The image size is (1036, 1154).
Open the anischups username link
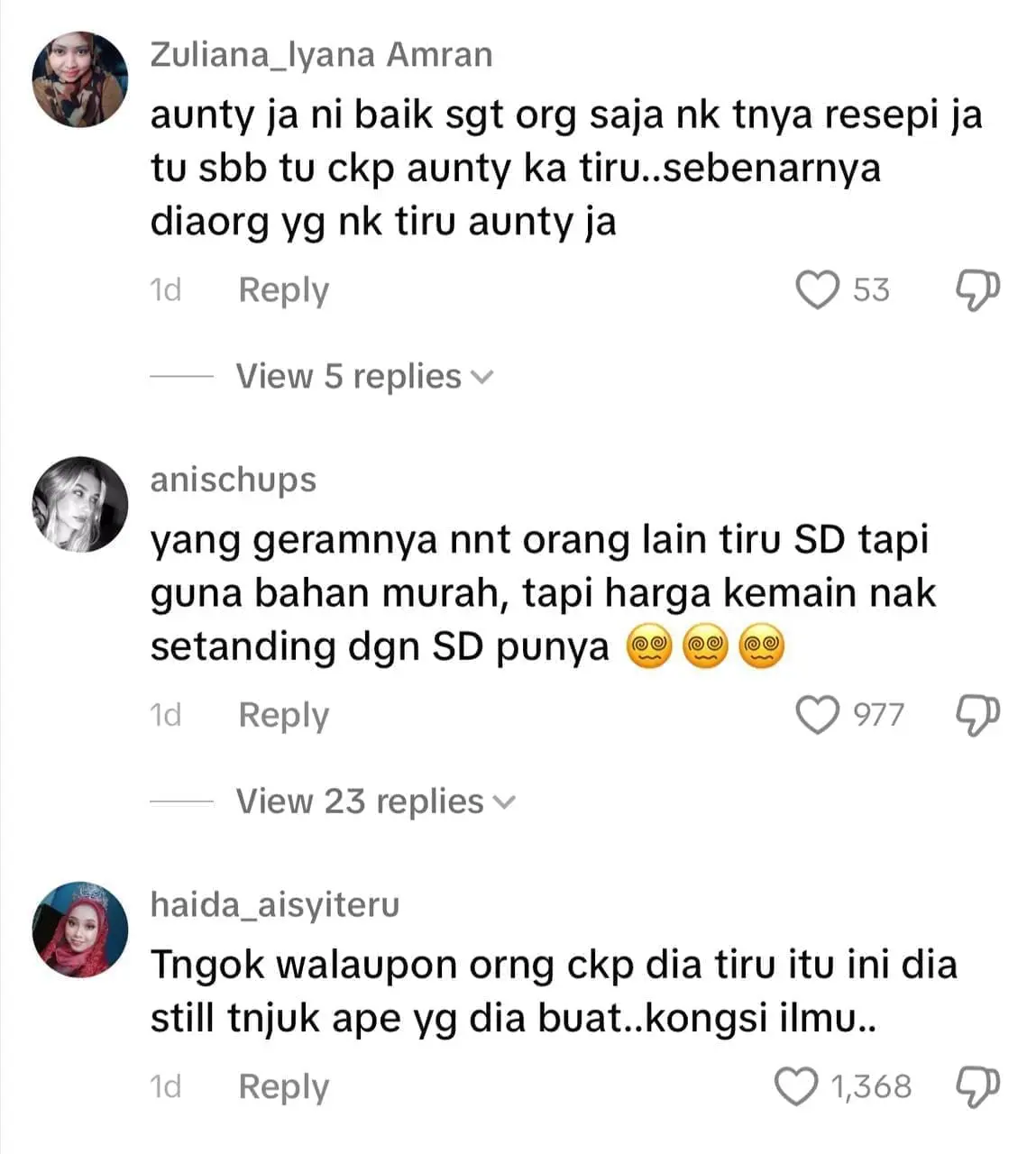pos(234,480)
